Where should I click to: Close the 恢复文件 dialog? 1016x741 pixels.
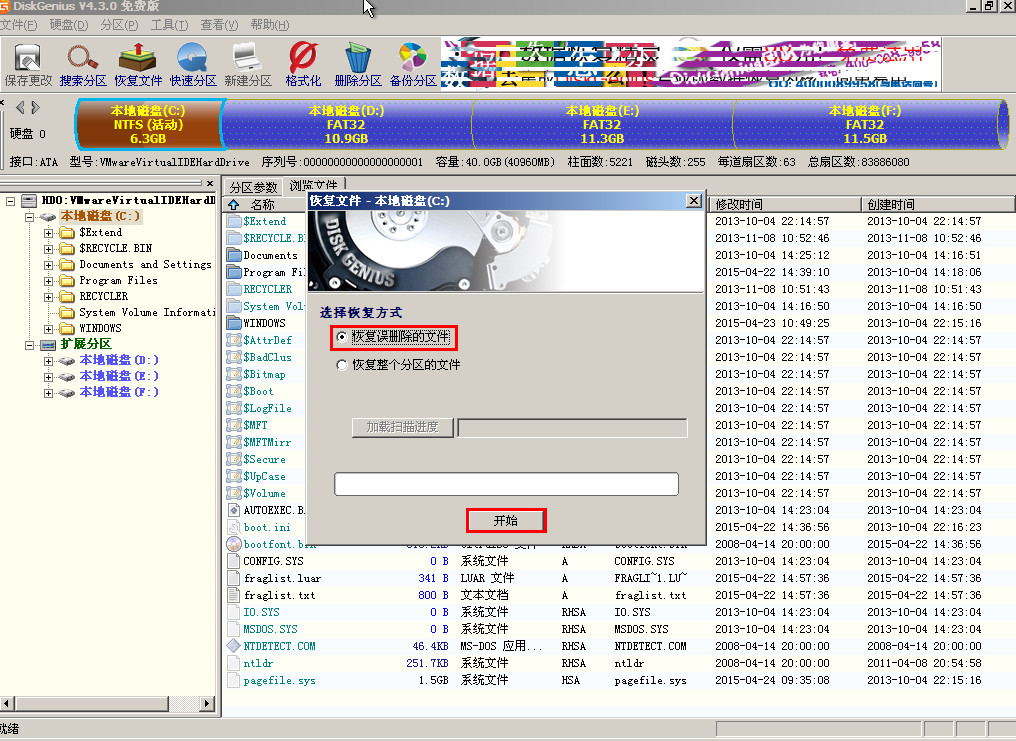pos(693,201)
